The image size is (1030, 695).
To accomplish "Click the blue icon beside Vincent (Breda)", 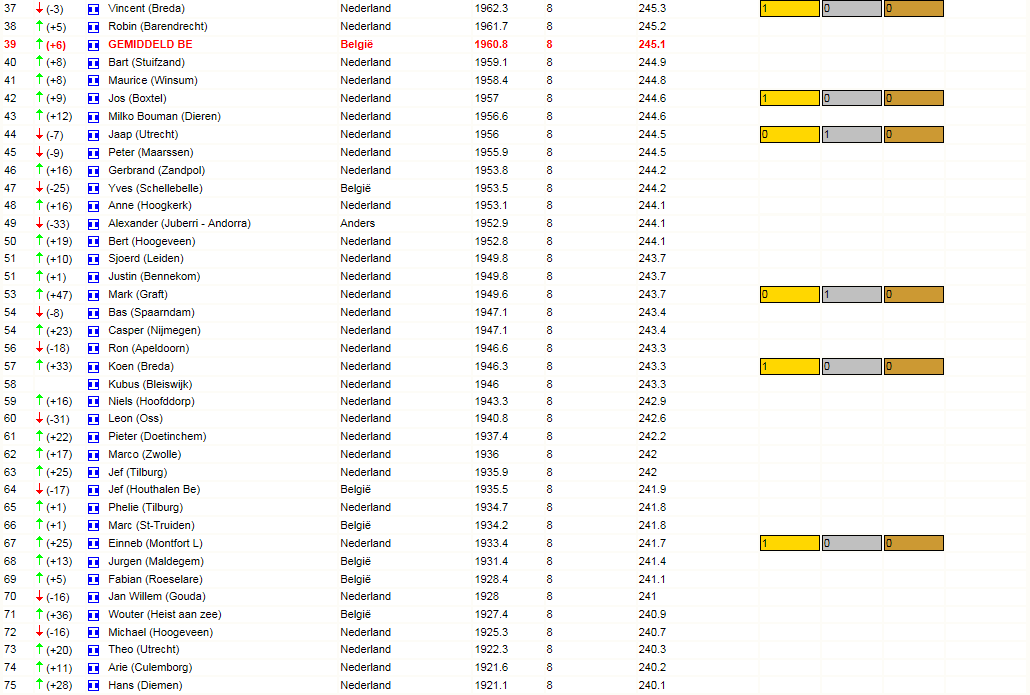I will [x=93, y=9].
